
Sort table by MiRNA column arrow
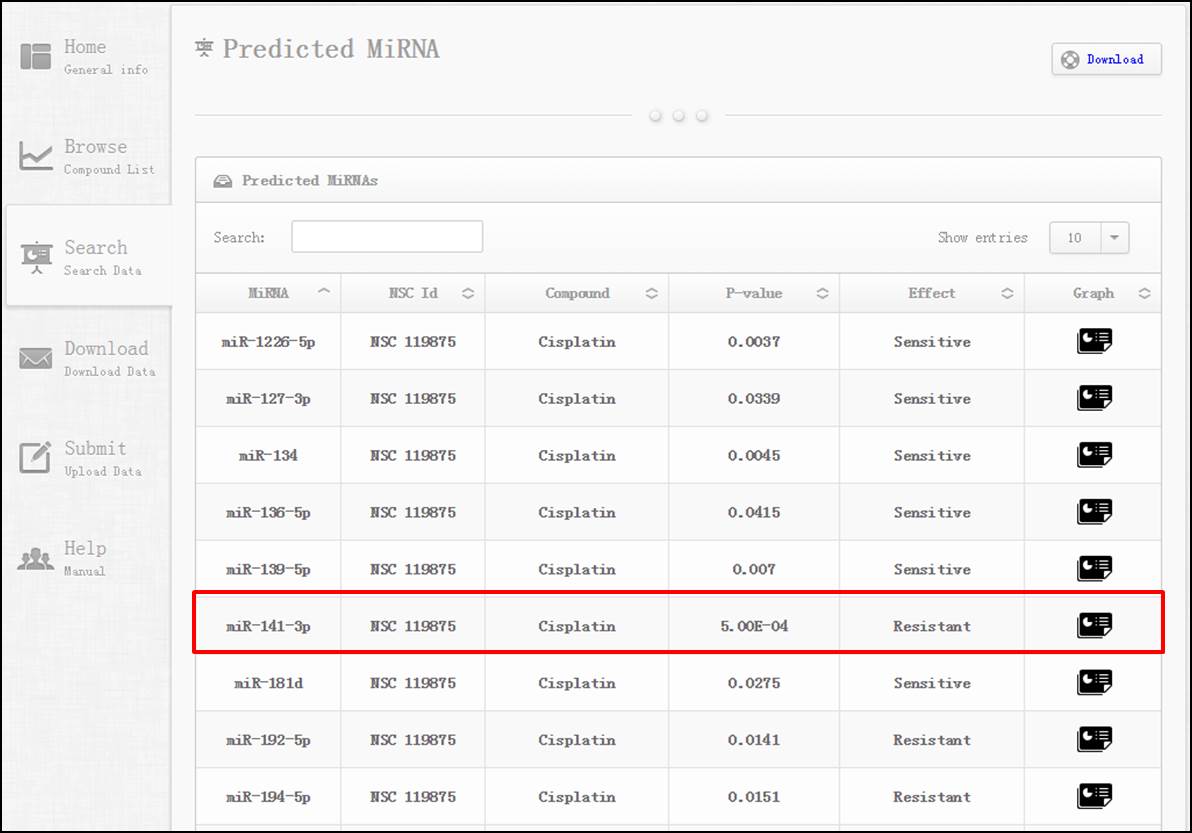coord(324,291)
